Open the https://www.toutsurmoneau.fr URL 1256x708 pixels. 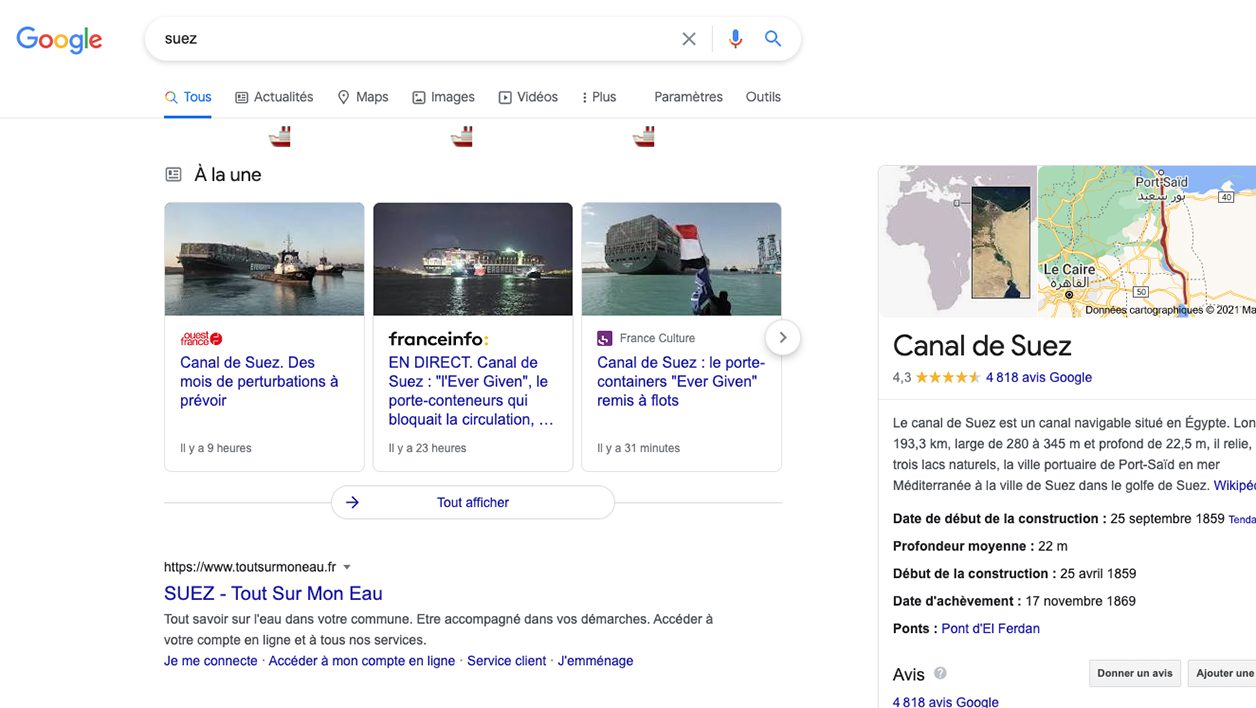point(250,567)
